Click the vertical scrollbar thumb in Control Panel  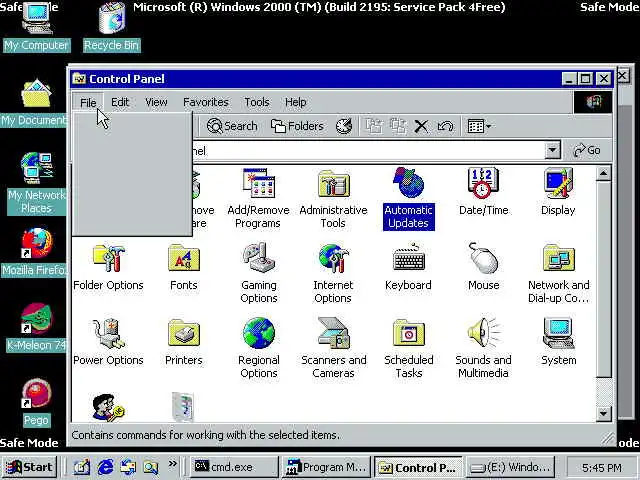(x=603, y=280)
